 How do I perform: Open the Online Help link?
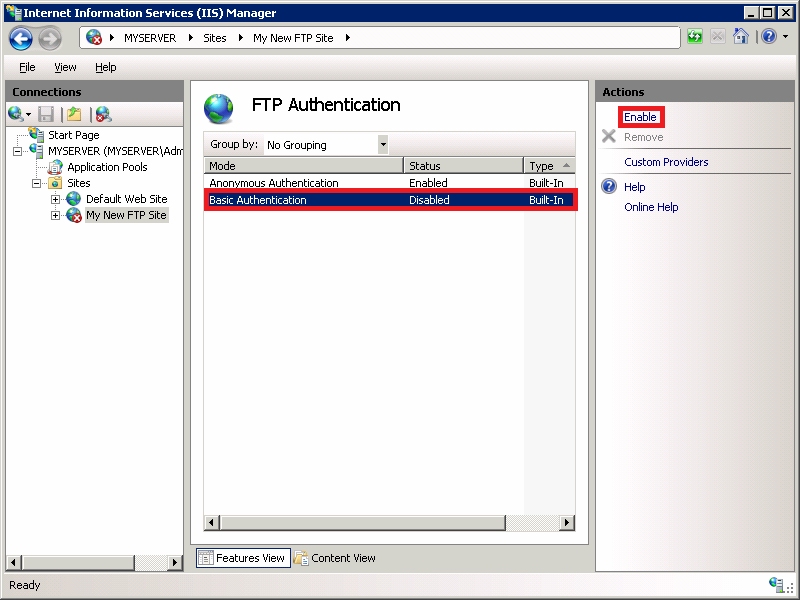coord(651,207)
